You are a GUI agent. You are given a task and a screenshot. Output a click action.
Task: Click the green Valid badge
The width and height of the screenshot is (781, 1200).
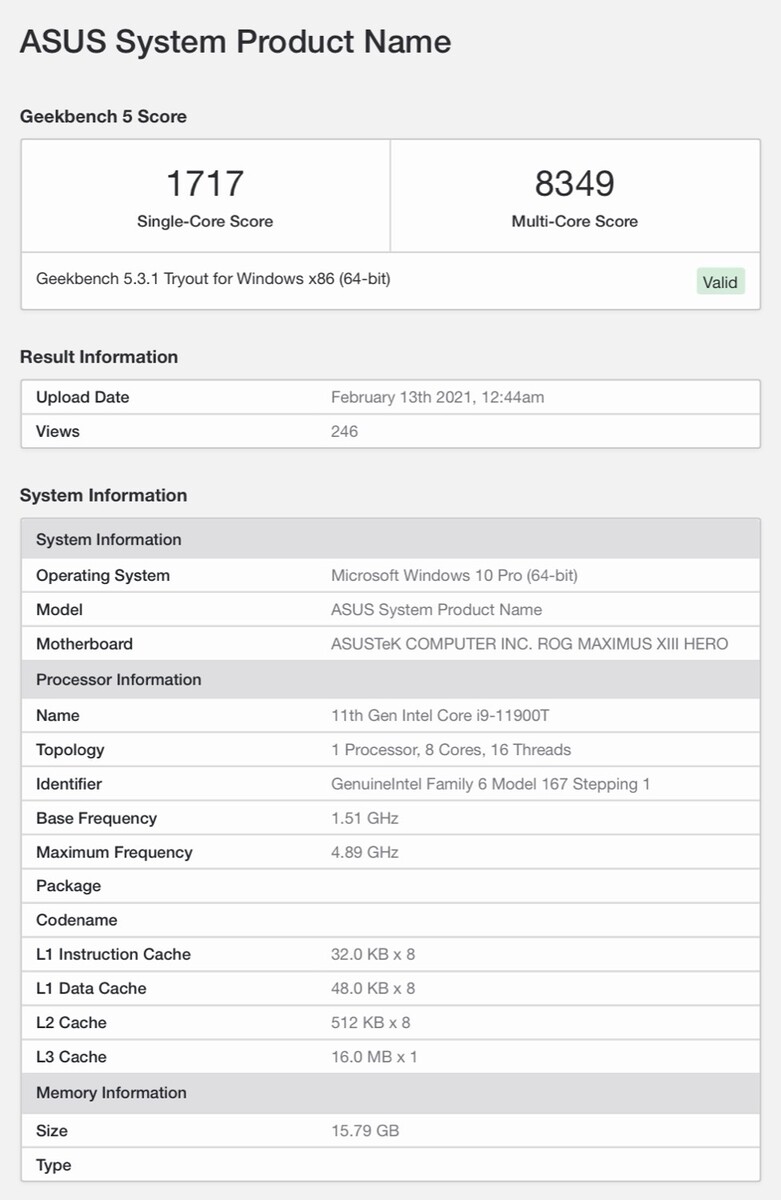(720, 282)
